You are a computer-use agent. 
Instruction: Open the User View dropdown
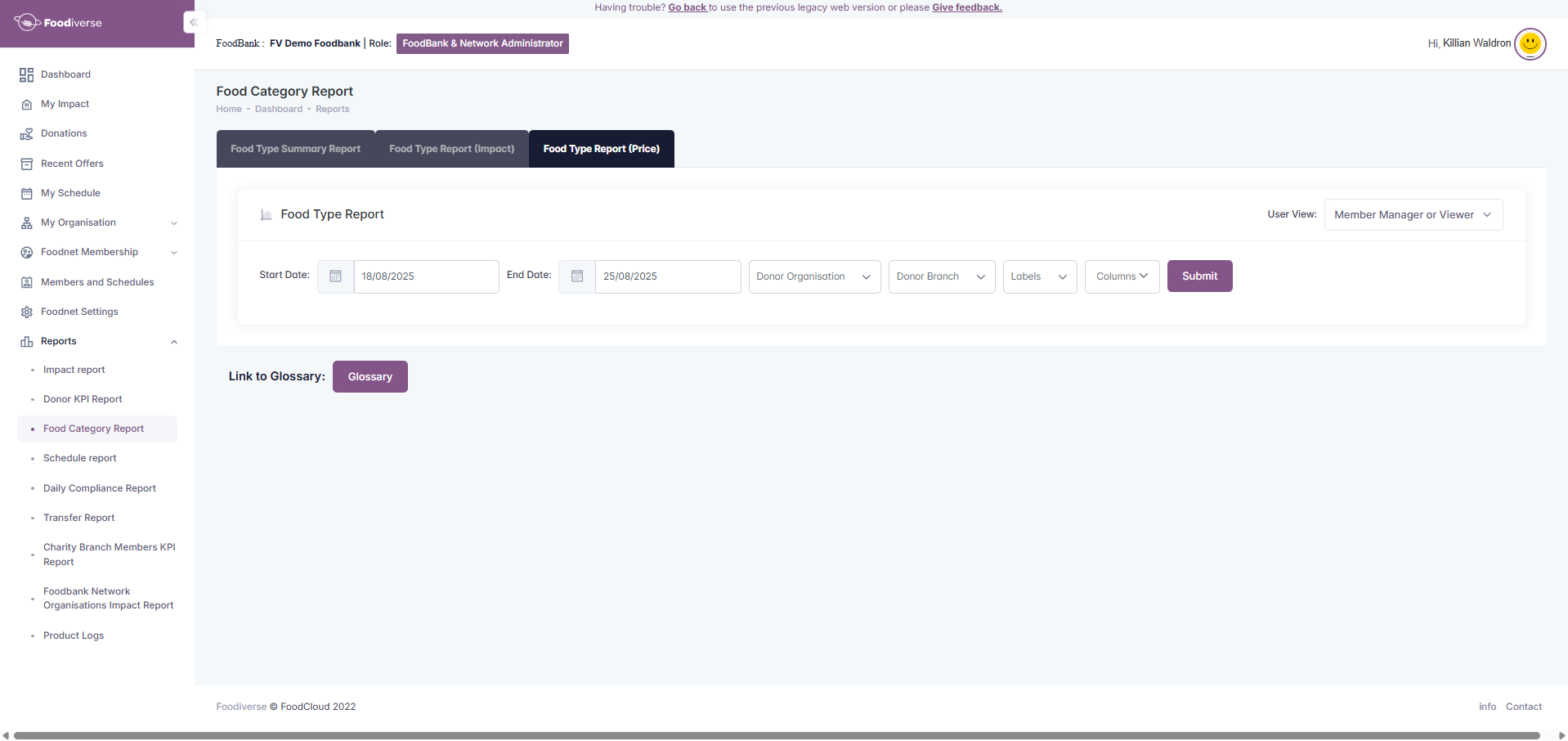pyautogui.click(x=1413, y=215)
